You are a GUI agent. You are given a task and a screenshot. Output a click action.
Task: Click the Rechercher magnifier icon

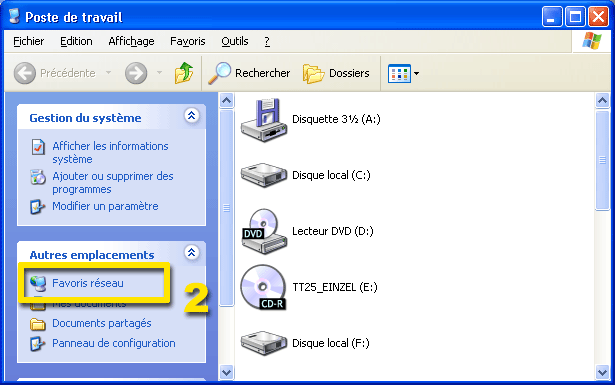219,73
